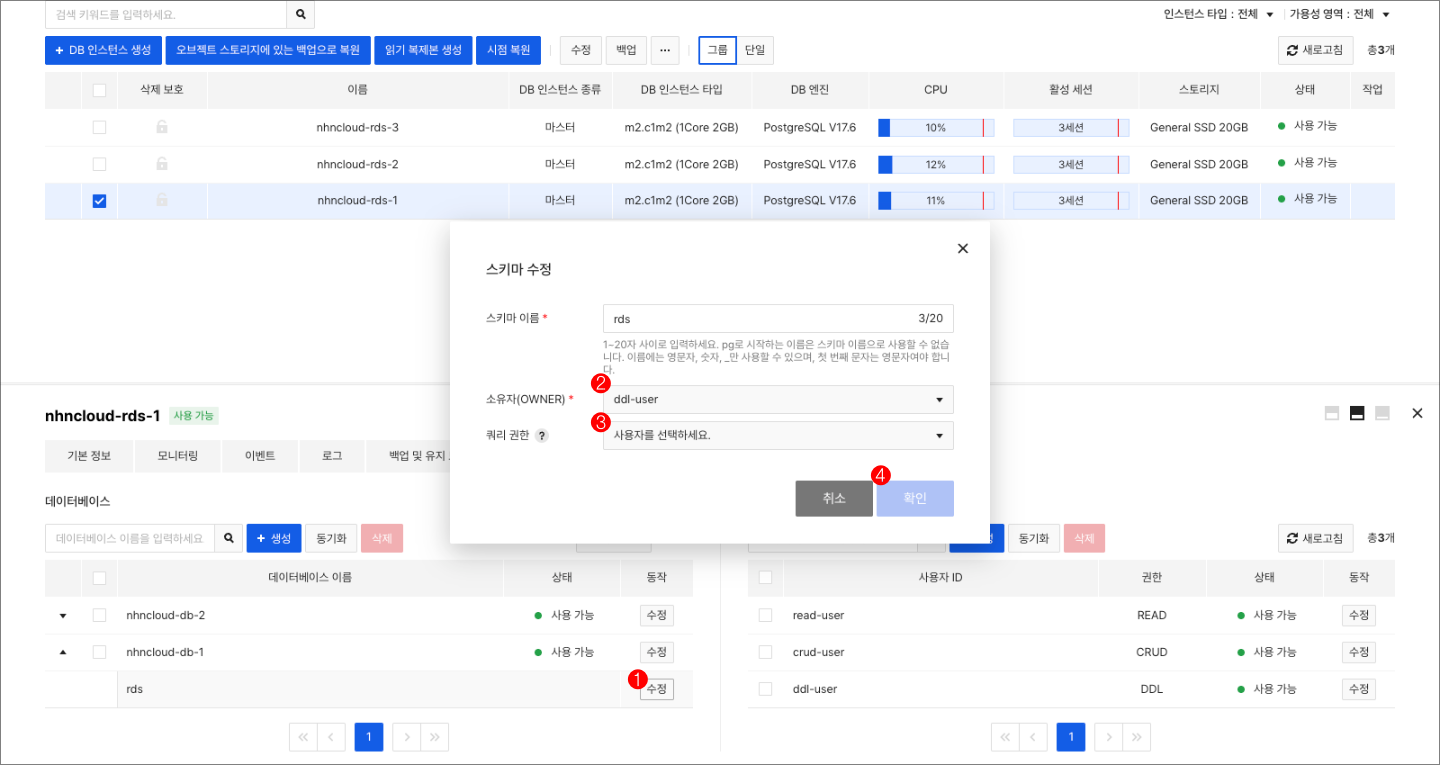The height and width of the screenshot is (765, 1440).
Task: Click the CPU usage bar for nhncloud-rds-1
Action: [934, 200]
